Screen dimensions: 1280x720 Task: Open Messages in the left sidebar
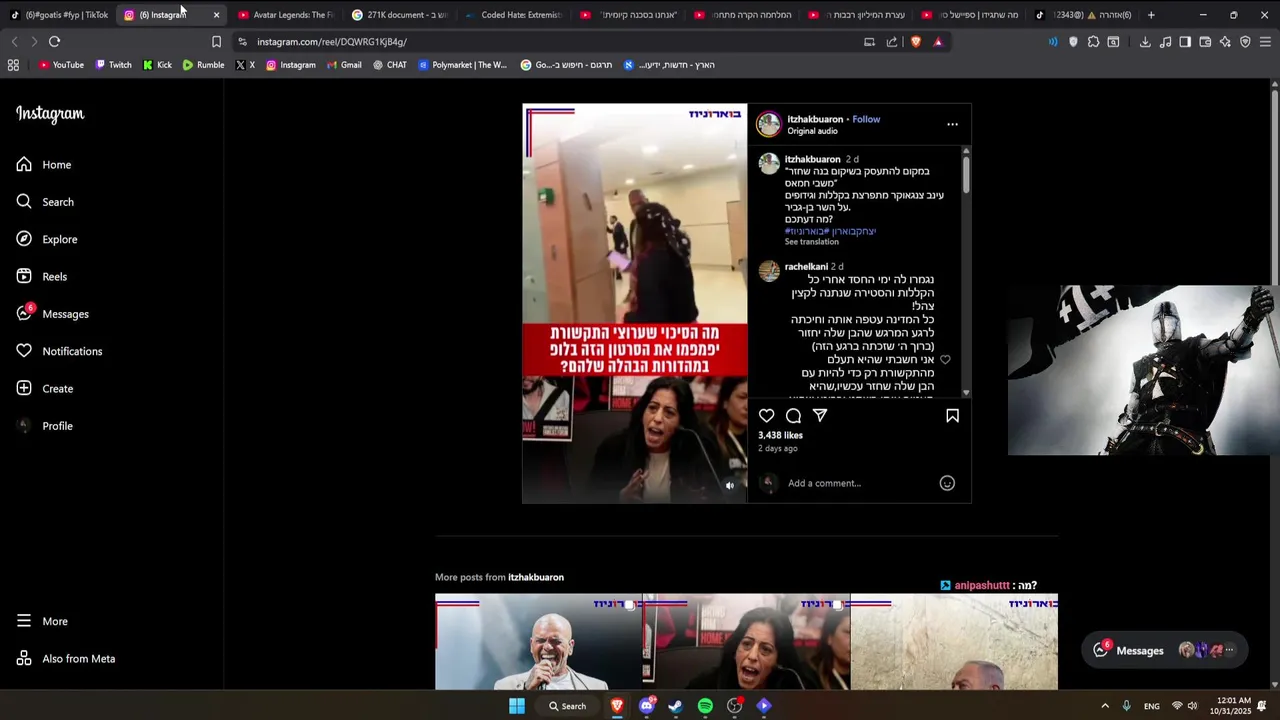point(52,314)
